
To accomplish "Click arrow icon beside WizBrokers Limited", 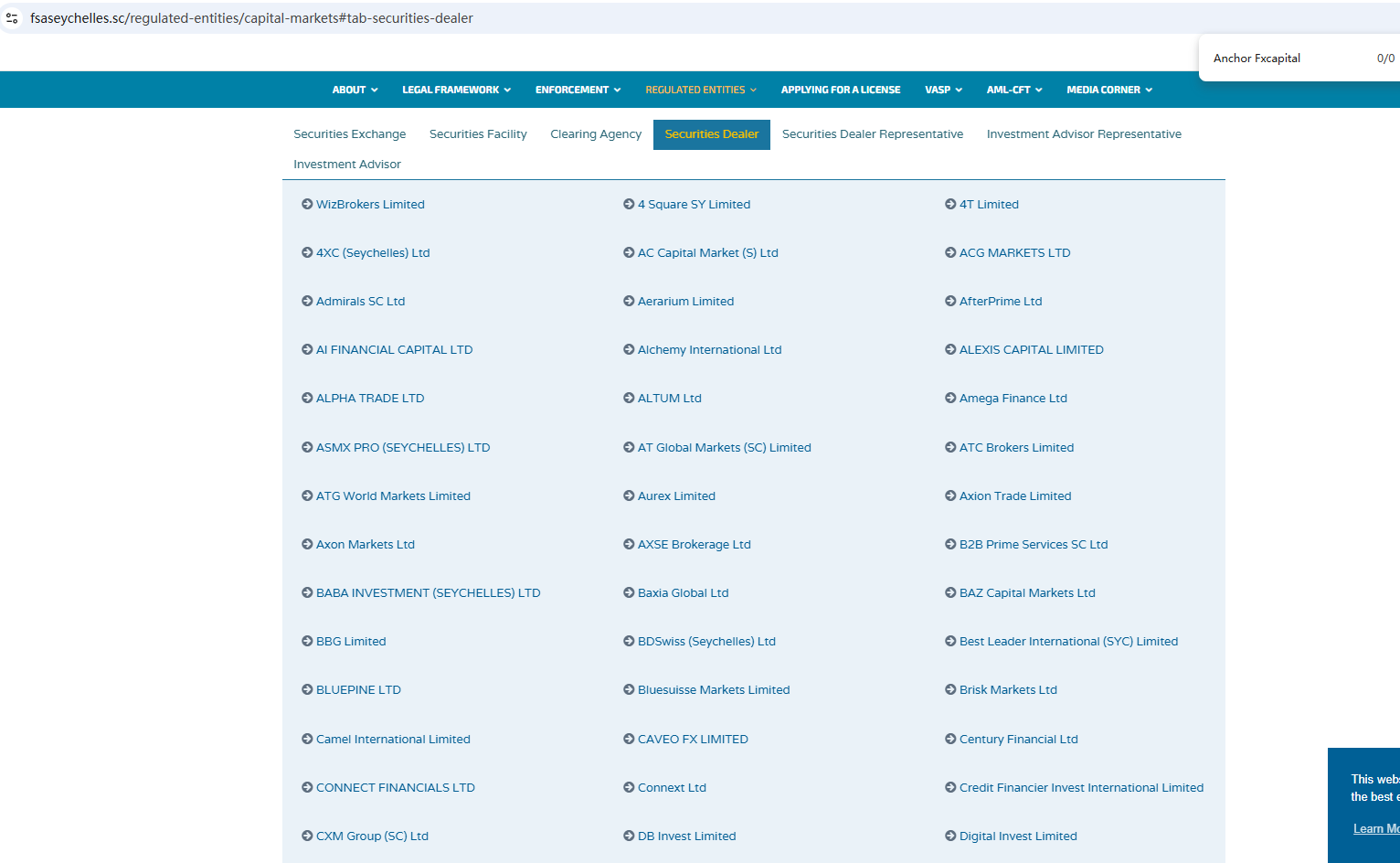I will click(x=307, y=204).
